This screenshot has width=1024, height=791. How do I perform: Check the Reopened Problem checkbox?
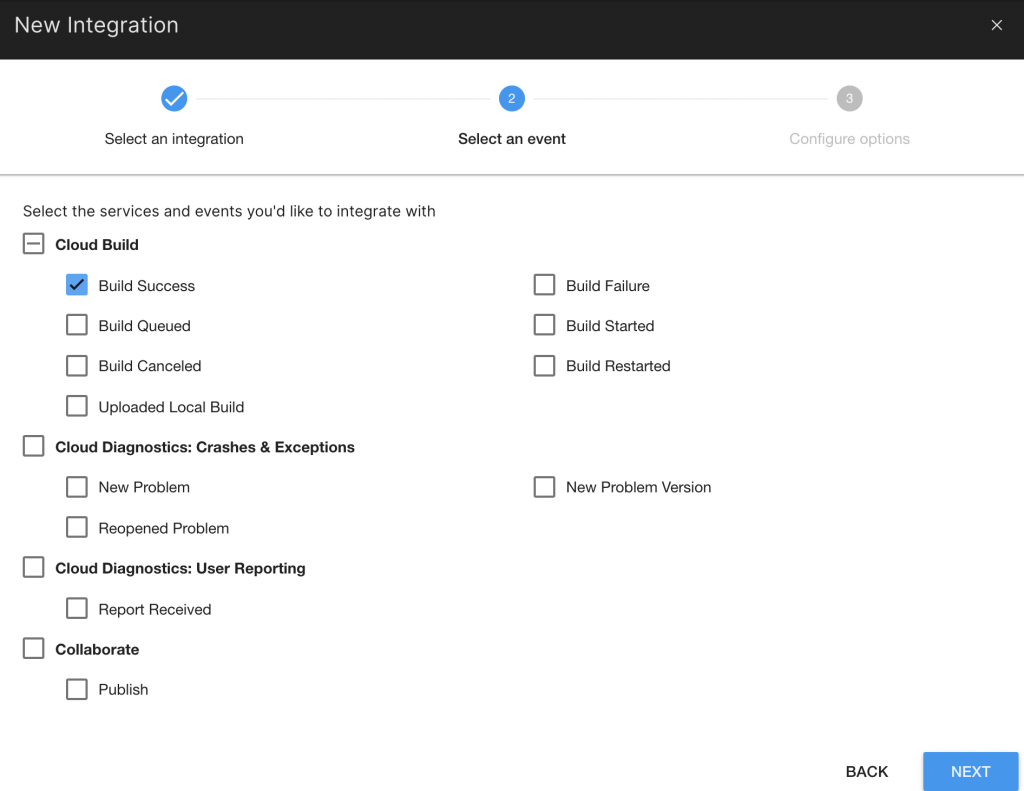click(77, 527)
